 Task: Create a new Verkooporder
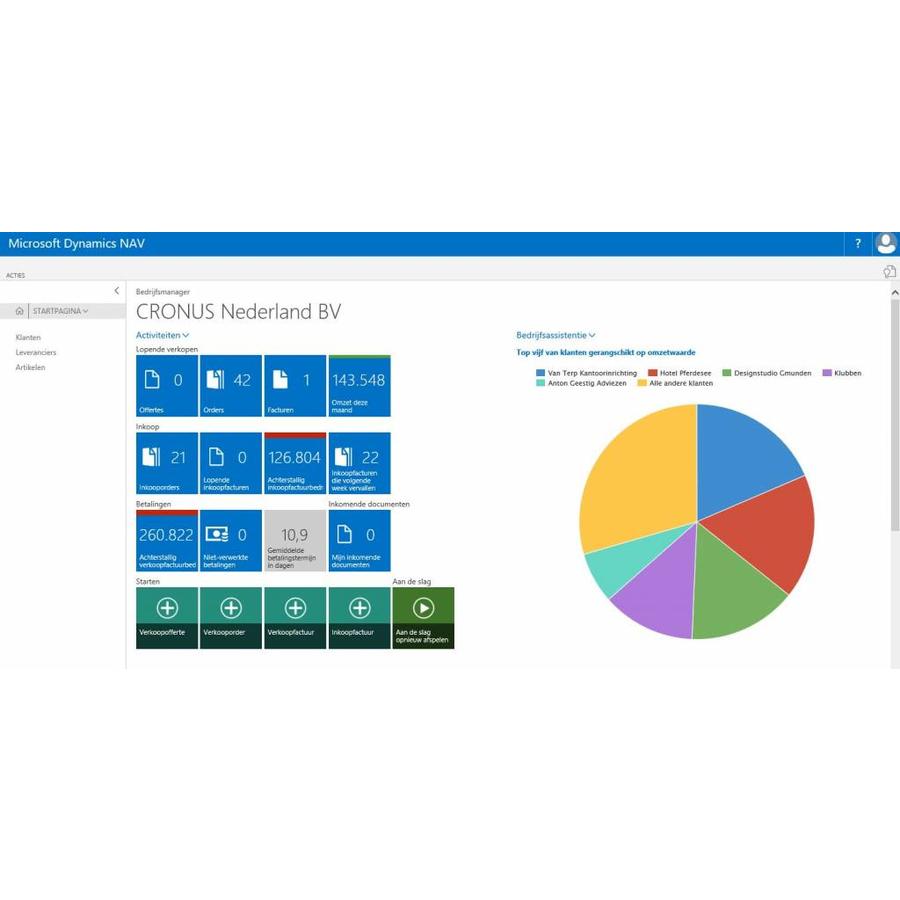(231, 618)
